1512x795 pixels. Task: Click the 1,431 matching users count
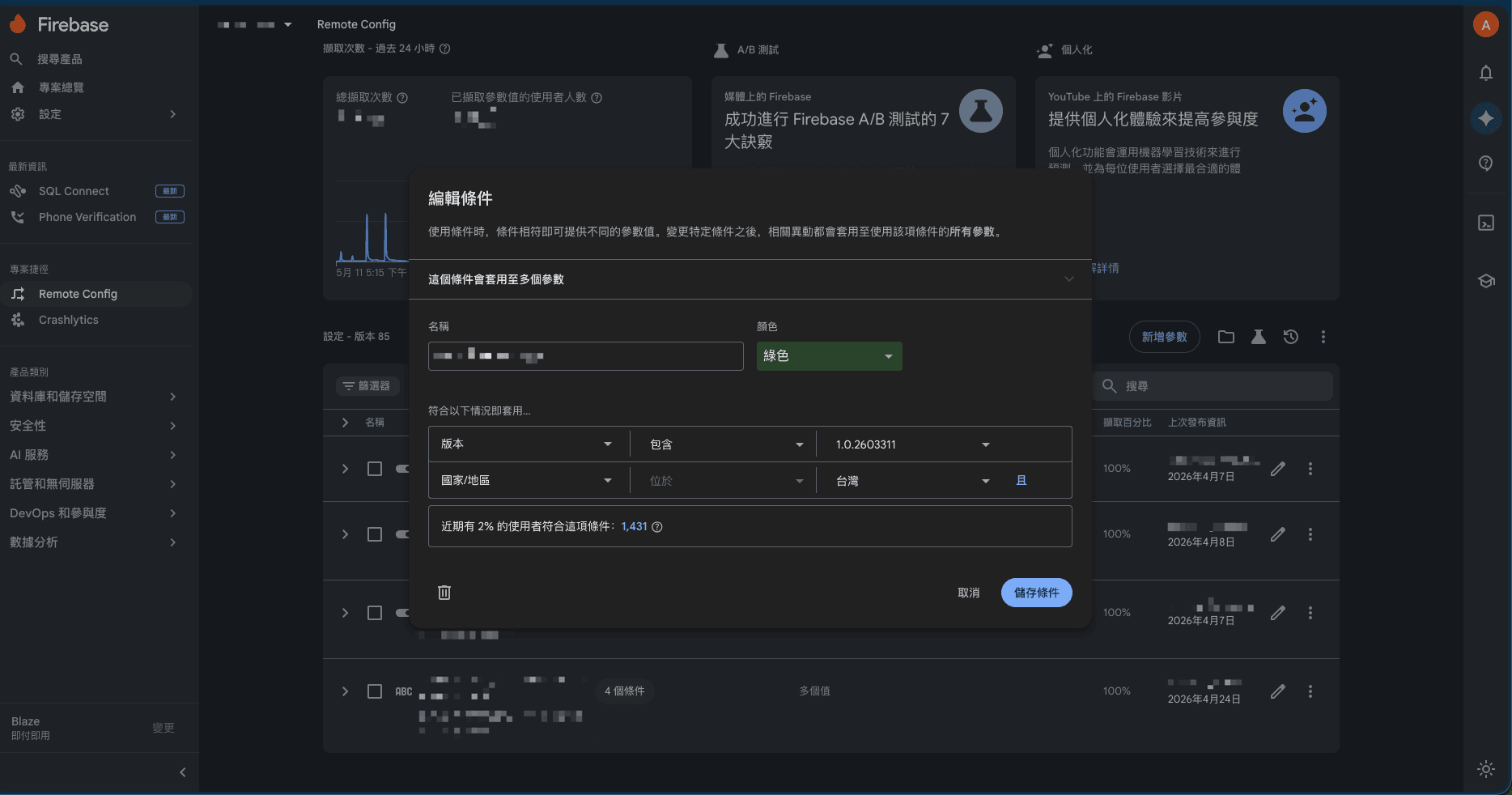coord(635,526)
